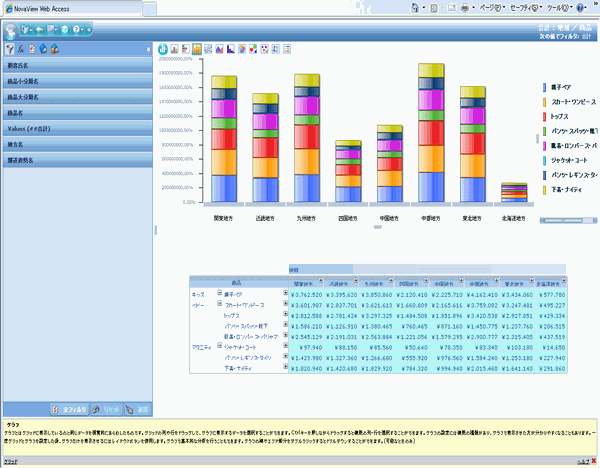Expand the トップス row plus icon
The width and height of the screenshot is (600, 468).
pyautogui.click(x=285, y=314)
